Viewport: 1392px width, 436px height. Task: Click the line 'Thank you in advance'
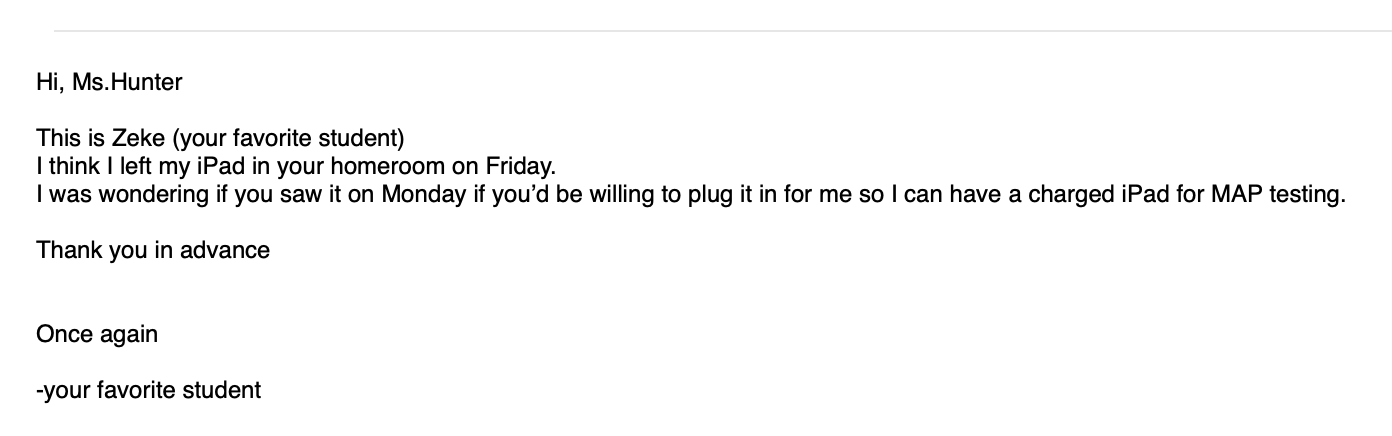click(153, 250)
